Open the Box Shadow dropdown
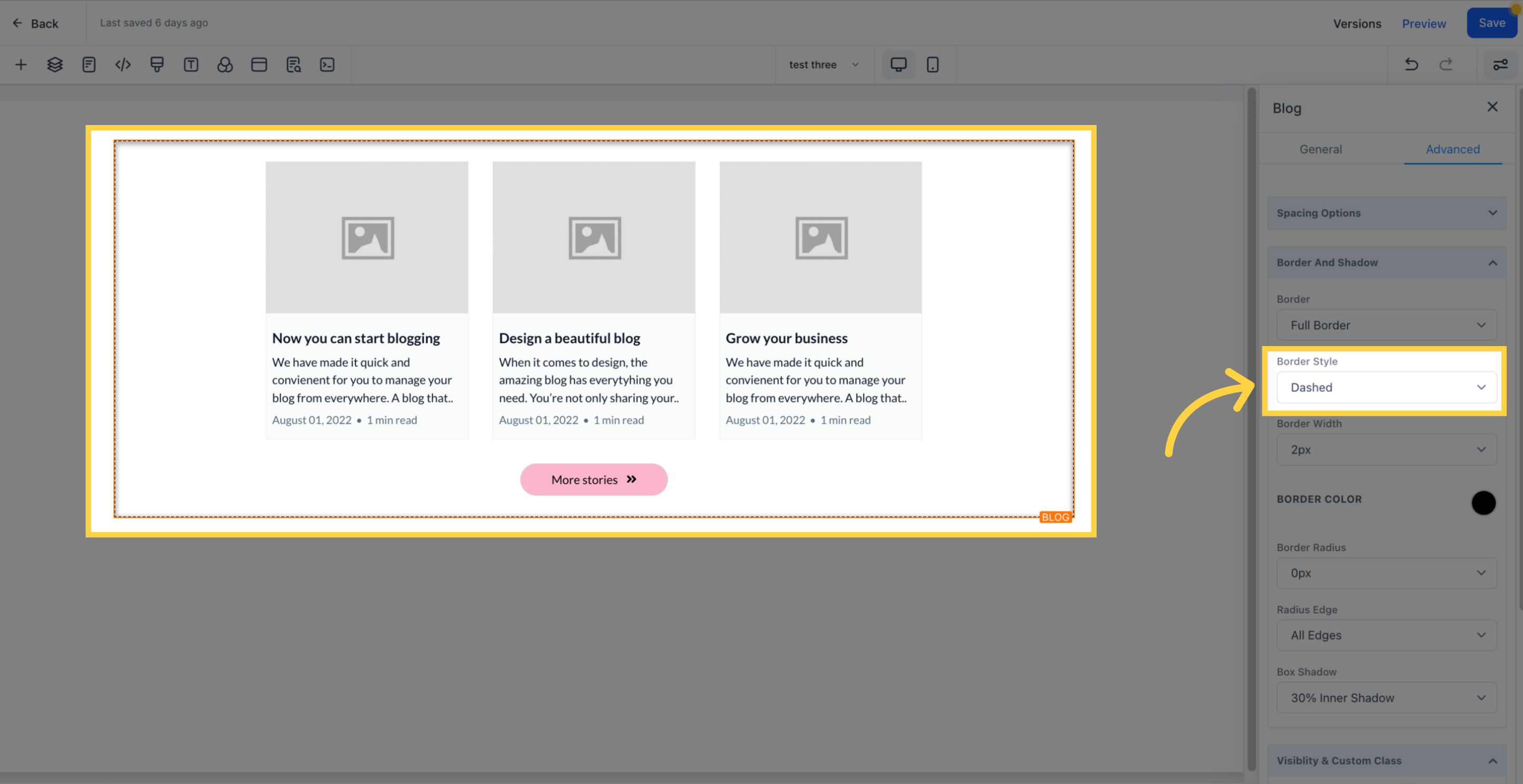Screen dimensions: 1523x784 pos(1386,697)
